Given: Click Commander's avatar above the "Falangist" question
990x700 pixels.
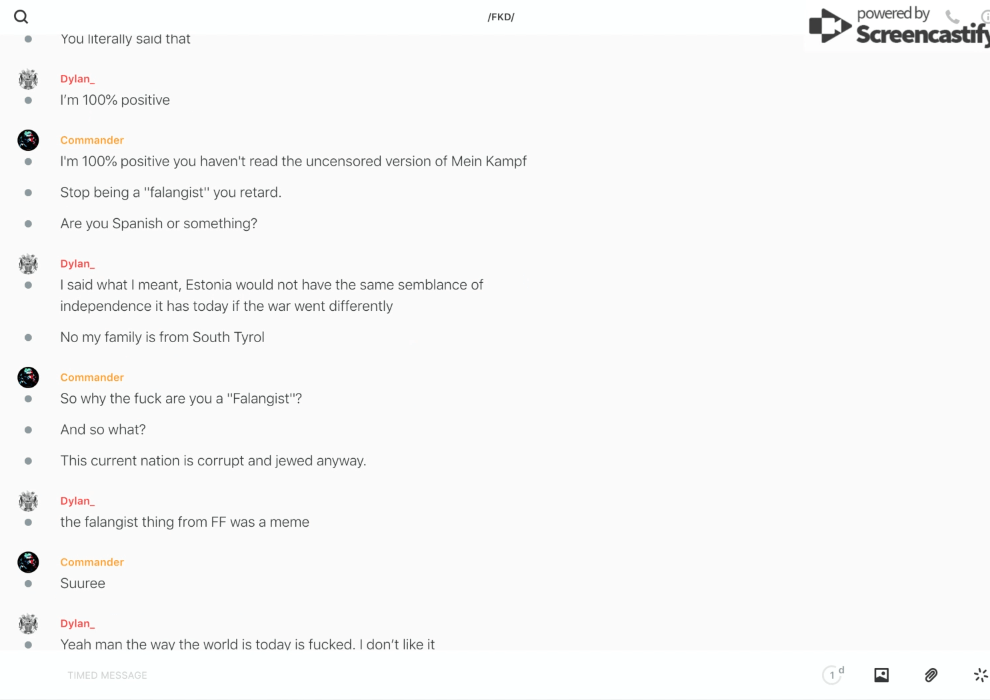Looking at the screenshot, I should [28, 377].
